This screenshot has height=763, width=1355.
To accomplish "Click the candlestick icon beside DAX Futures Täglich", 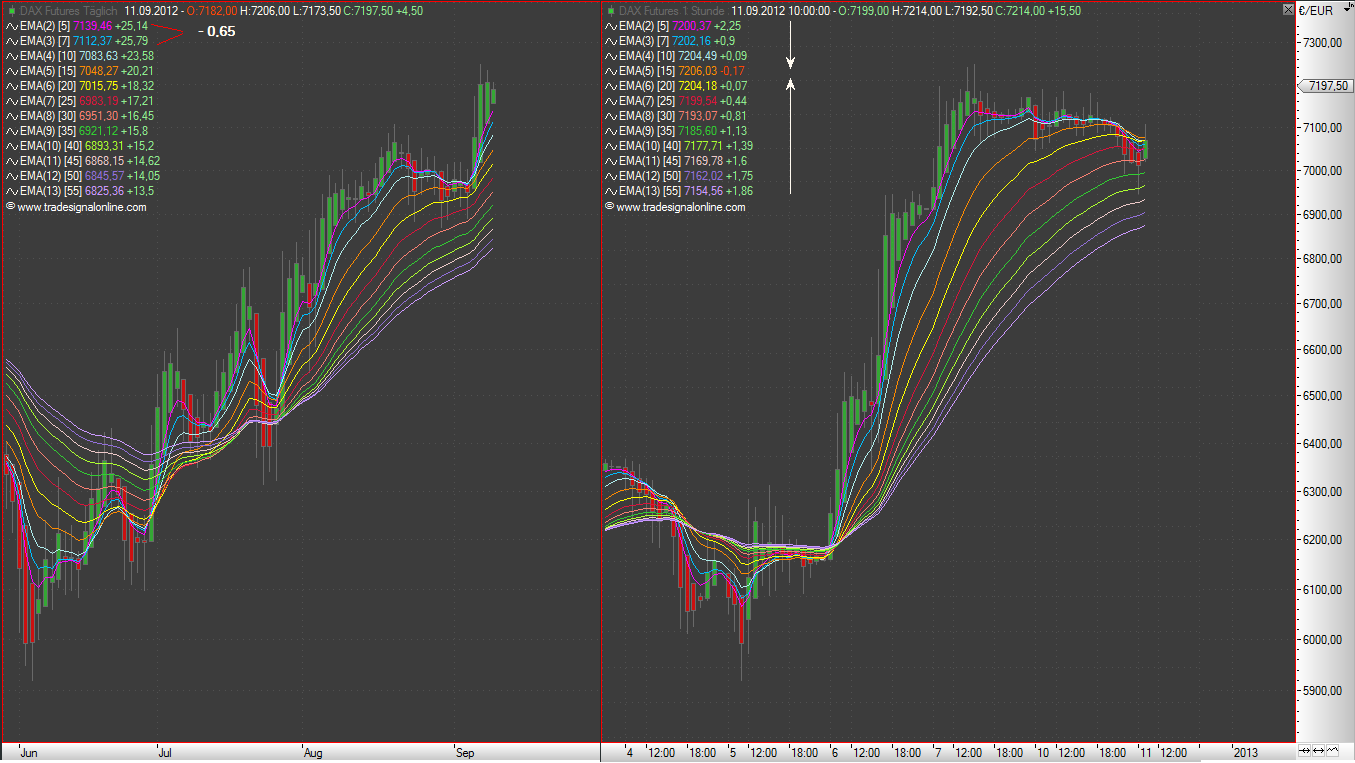I will (x=10, y=11).
